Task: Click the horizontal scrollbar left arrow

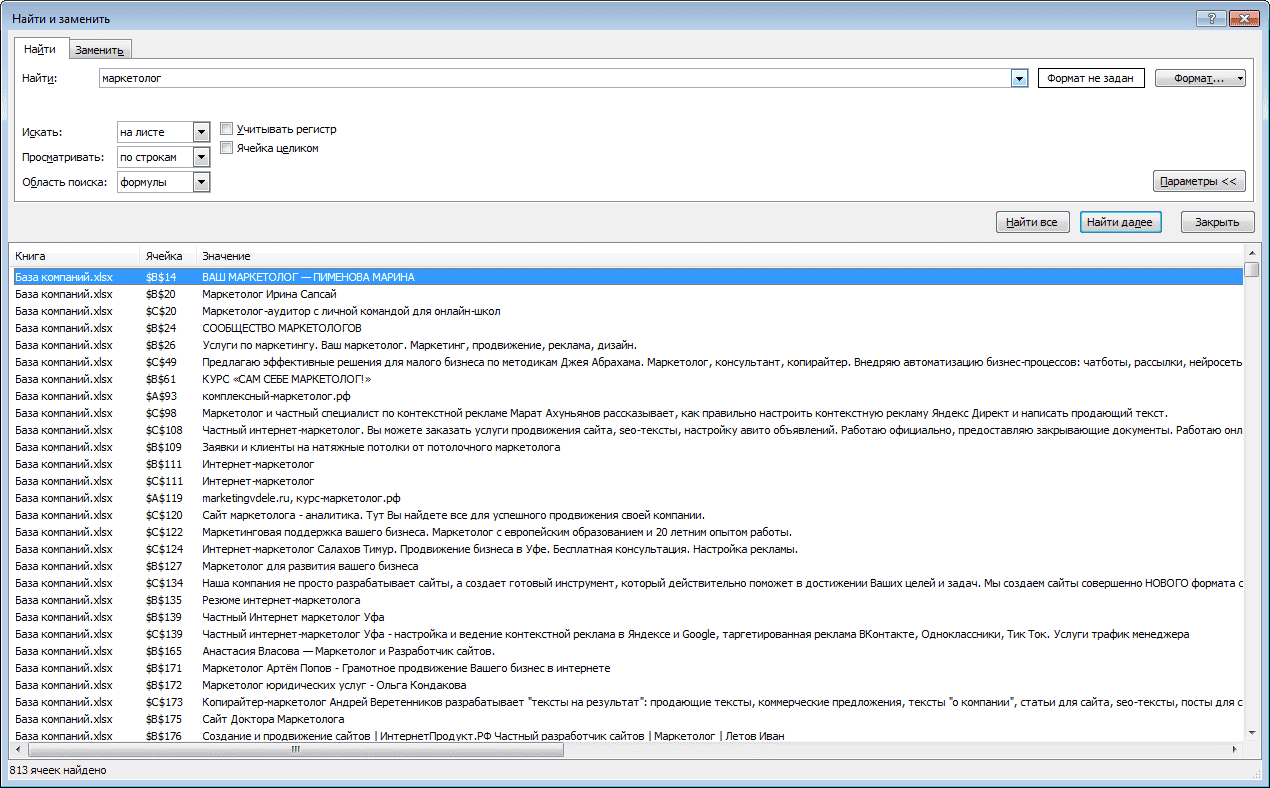Action: 17,748
